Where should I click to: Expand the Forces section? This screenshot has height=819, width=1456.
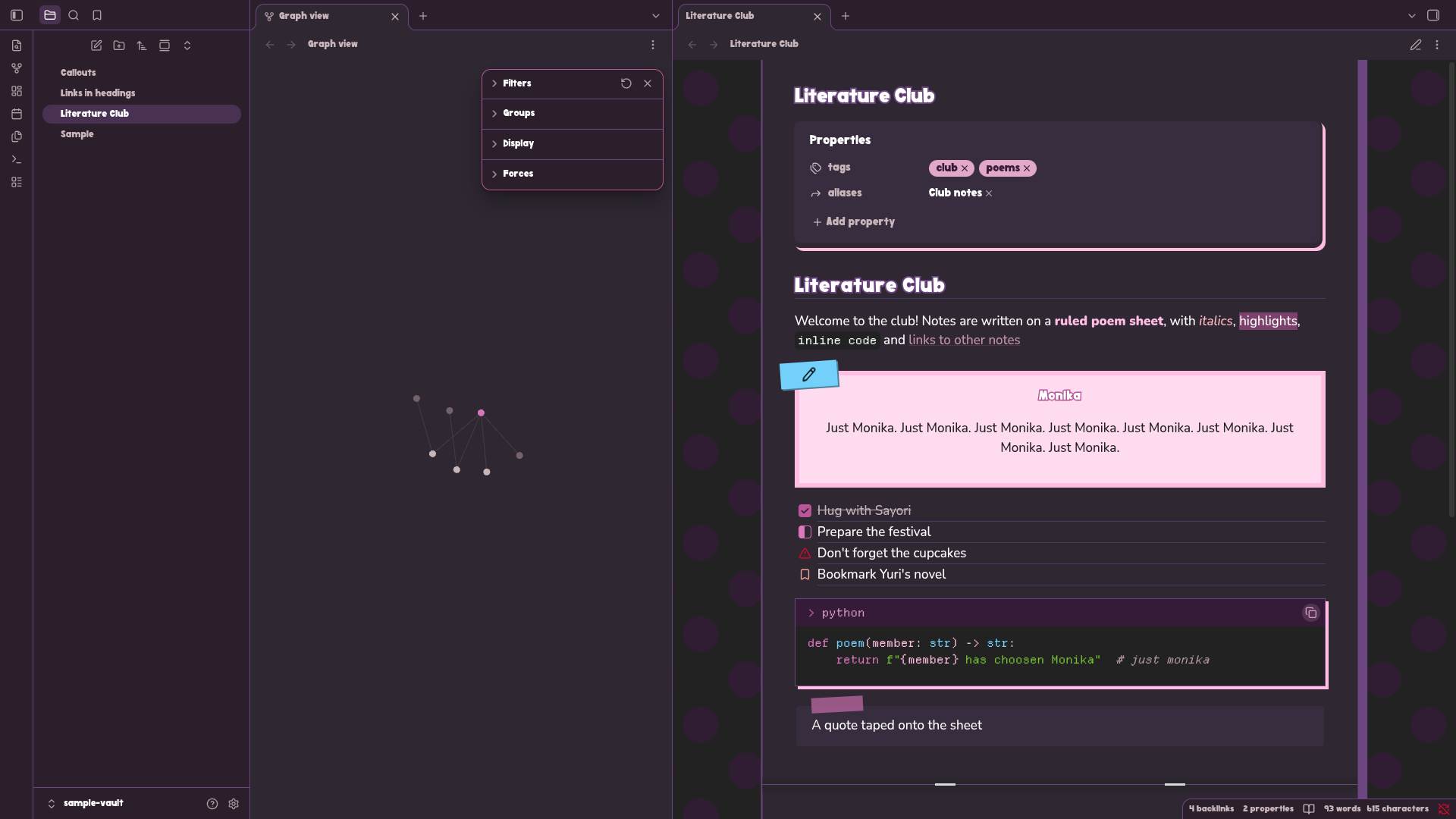tap(573, 174)
